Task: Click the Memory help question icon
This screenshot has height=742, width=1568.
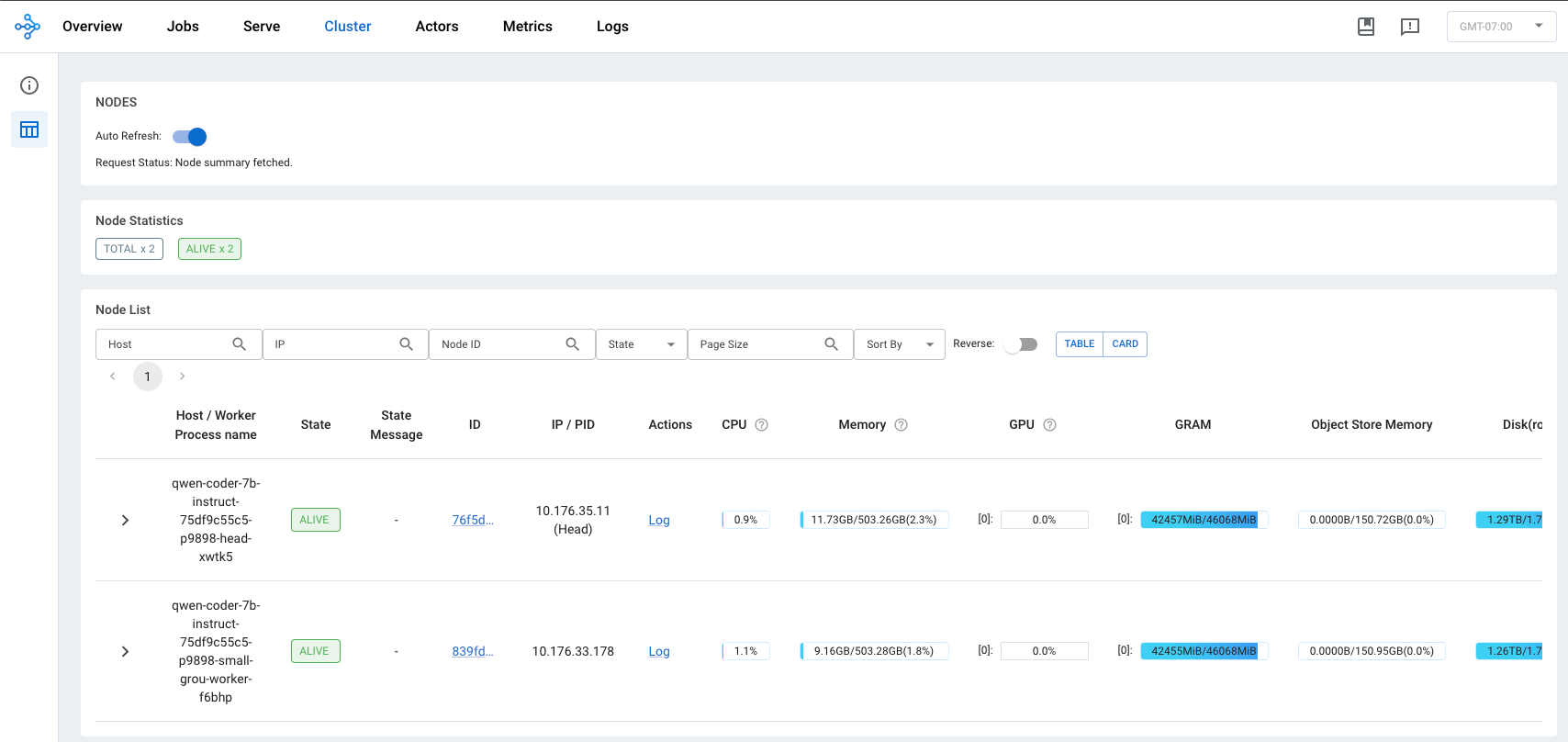Action: pyautogui.click(x=901, y=425)
